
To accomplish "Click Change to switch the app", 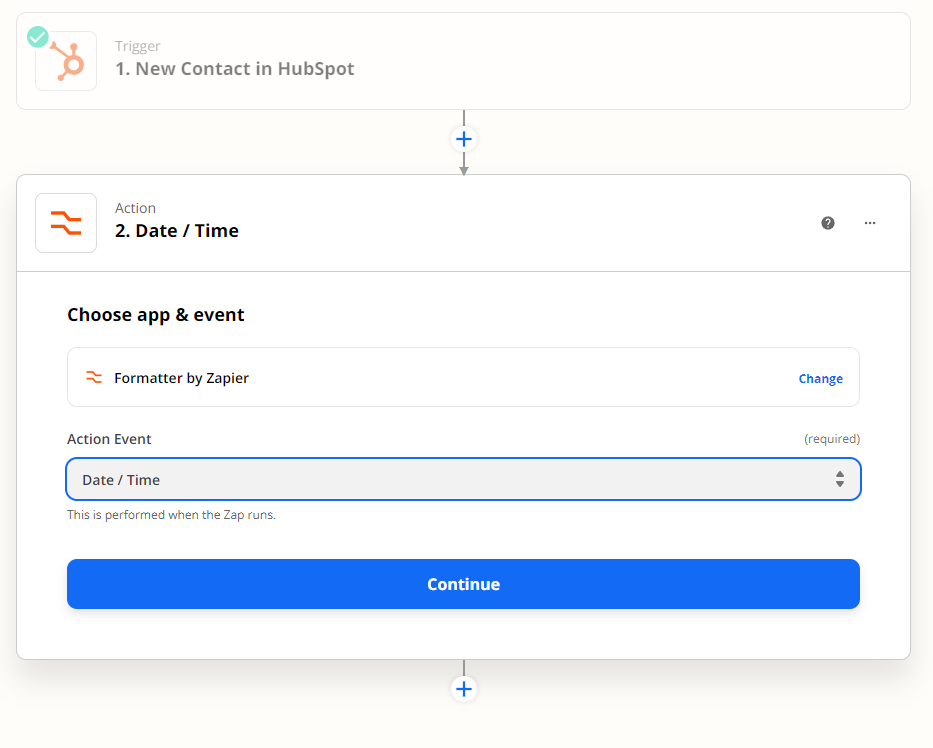I will tap(821, 378).
